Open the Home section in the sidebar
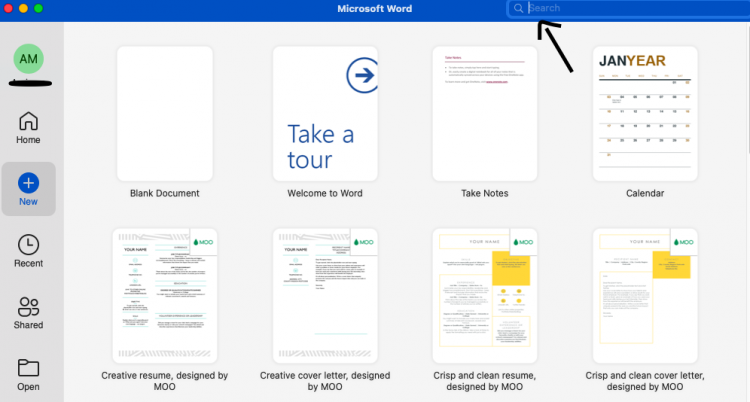The height and width of the screenshot is (402, 750). pyautogui.click(x=28, y=128)
